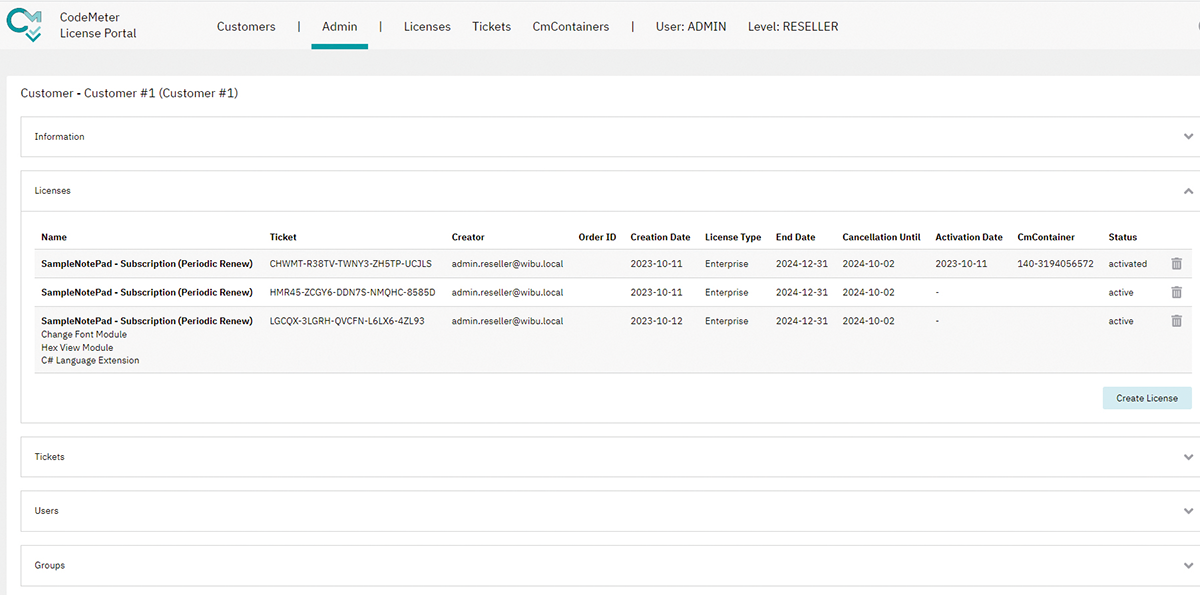Screen dimensions: 1200x595
Task: Click the User: ADMIN menu item
Action: tap(691, 27)
